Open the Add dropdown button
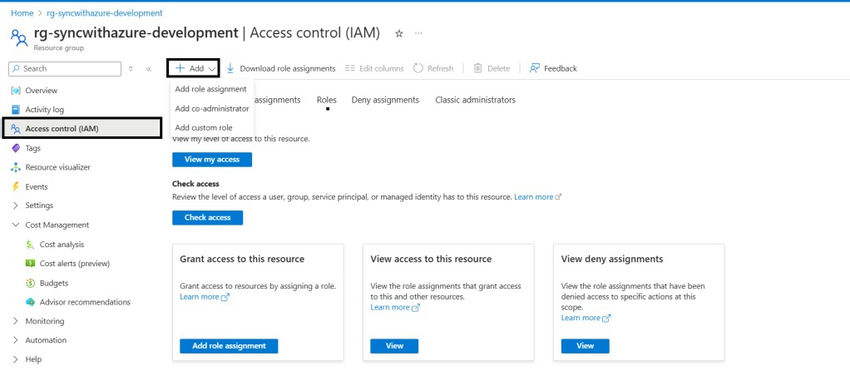This screenshot has height=376, width=850. click(x=194, y=68)
